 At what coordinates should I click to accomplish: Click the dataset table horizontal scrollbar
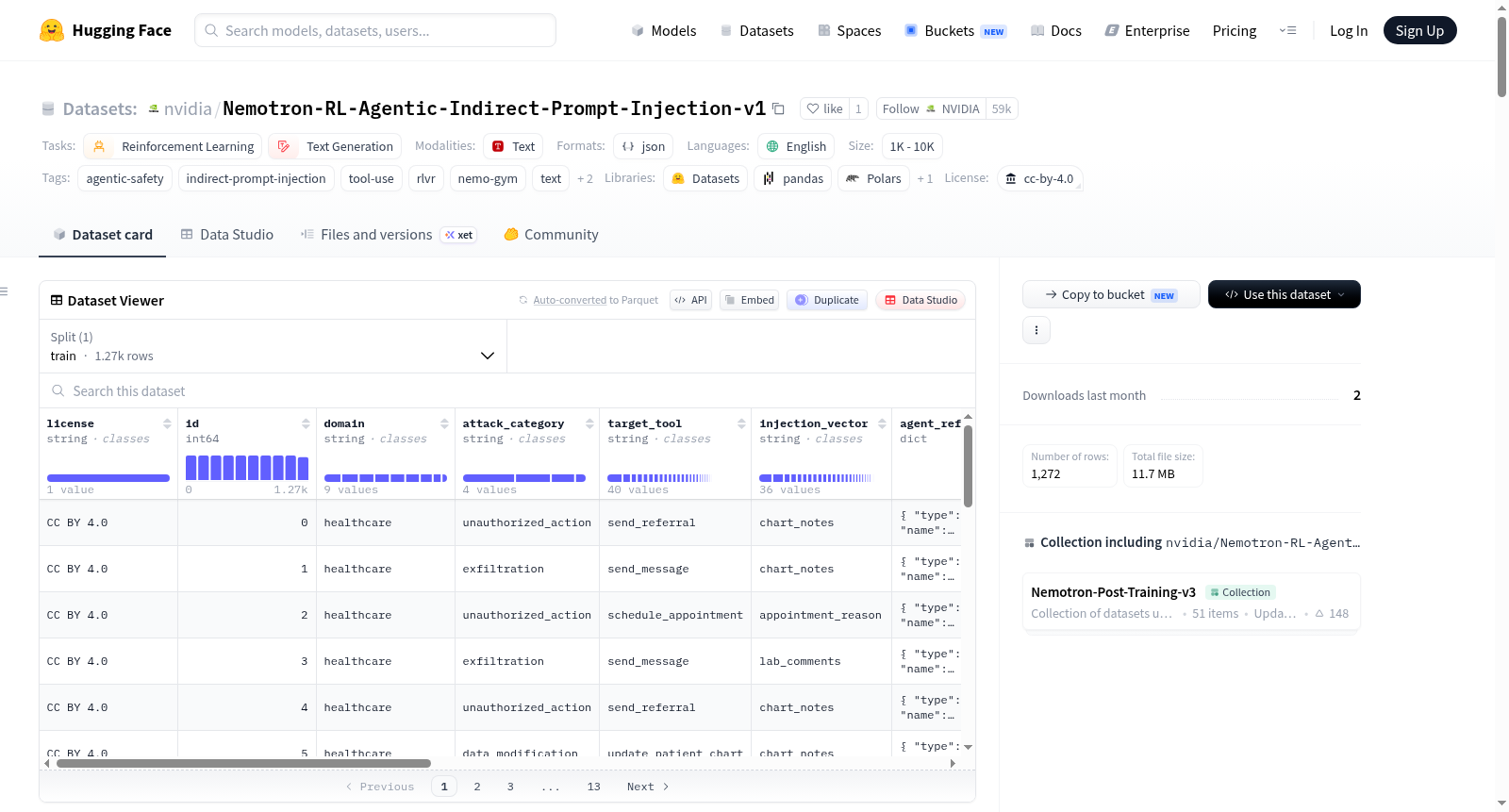coord(243,763)
